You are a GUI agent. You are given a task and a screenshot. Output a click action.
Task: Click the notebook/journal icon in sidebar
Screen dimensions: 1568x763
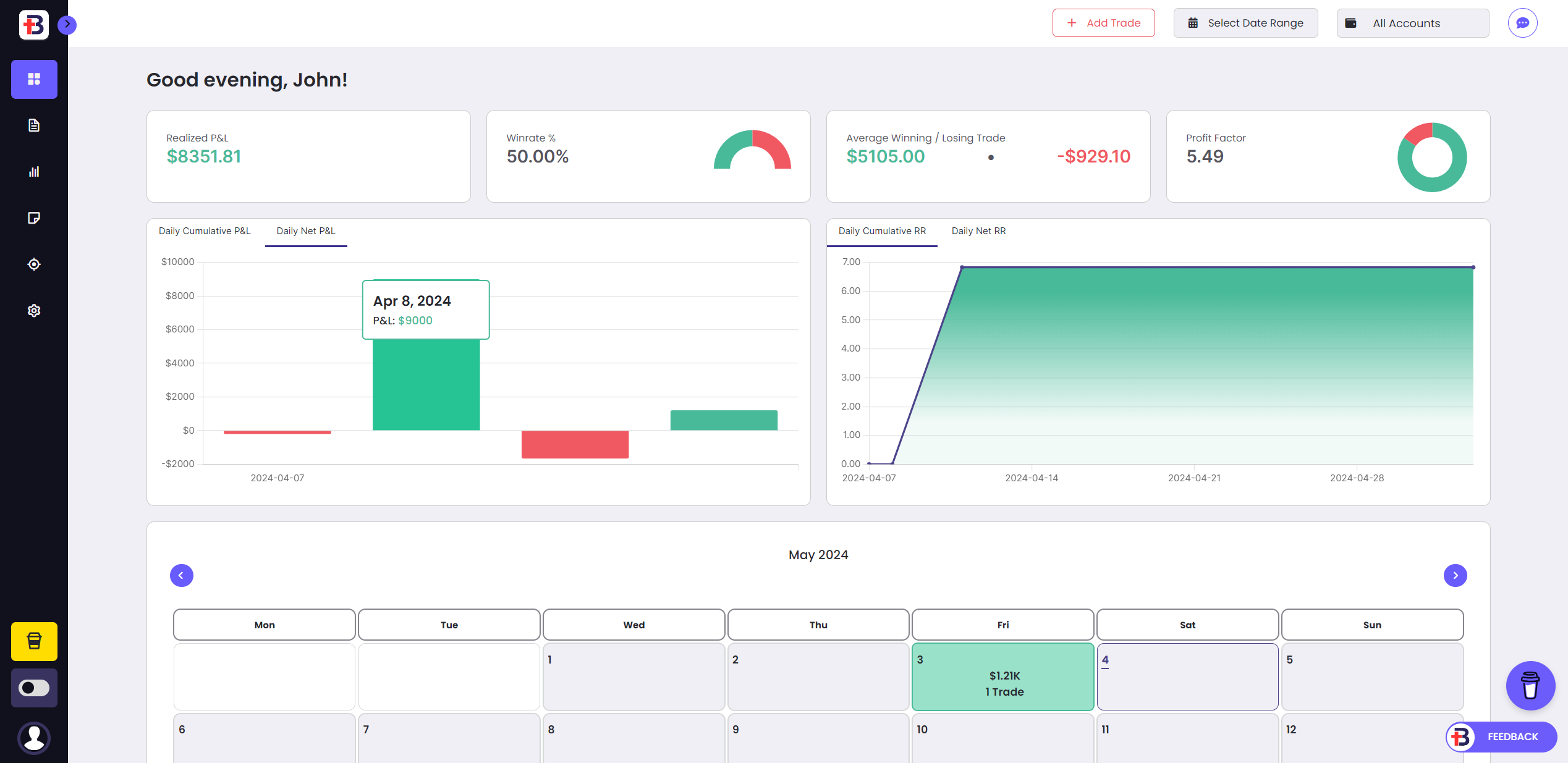[x=33, y=218]
